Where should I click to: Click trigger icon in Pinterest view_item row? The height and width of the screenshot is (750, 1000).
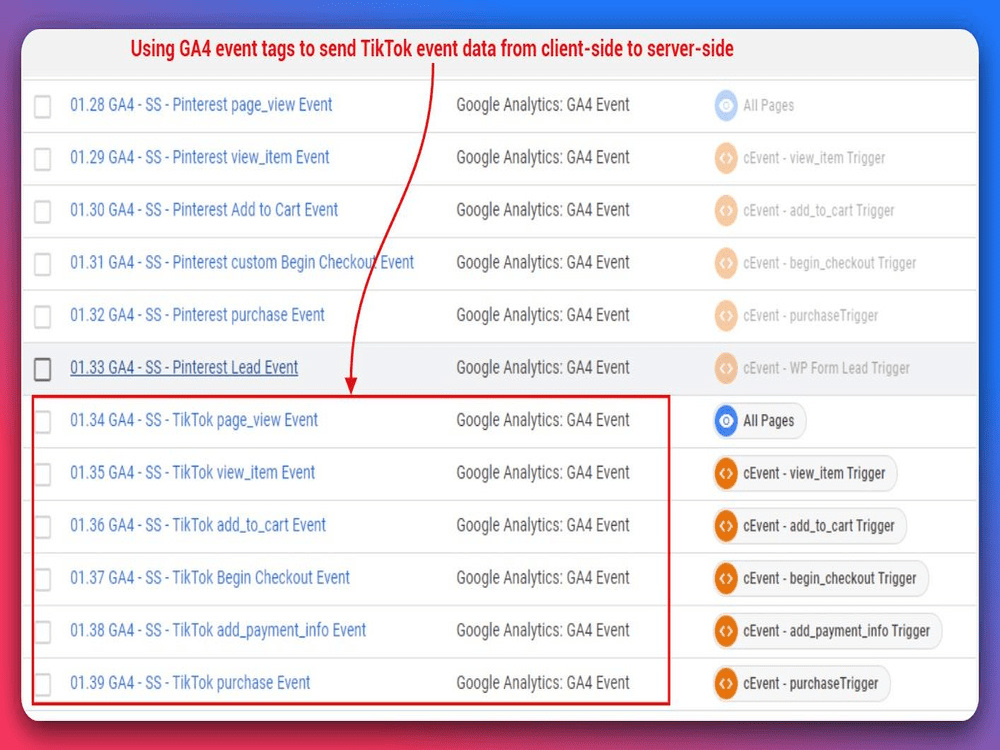coord(726,158)
